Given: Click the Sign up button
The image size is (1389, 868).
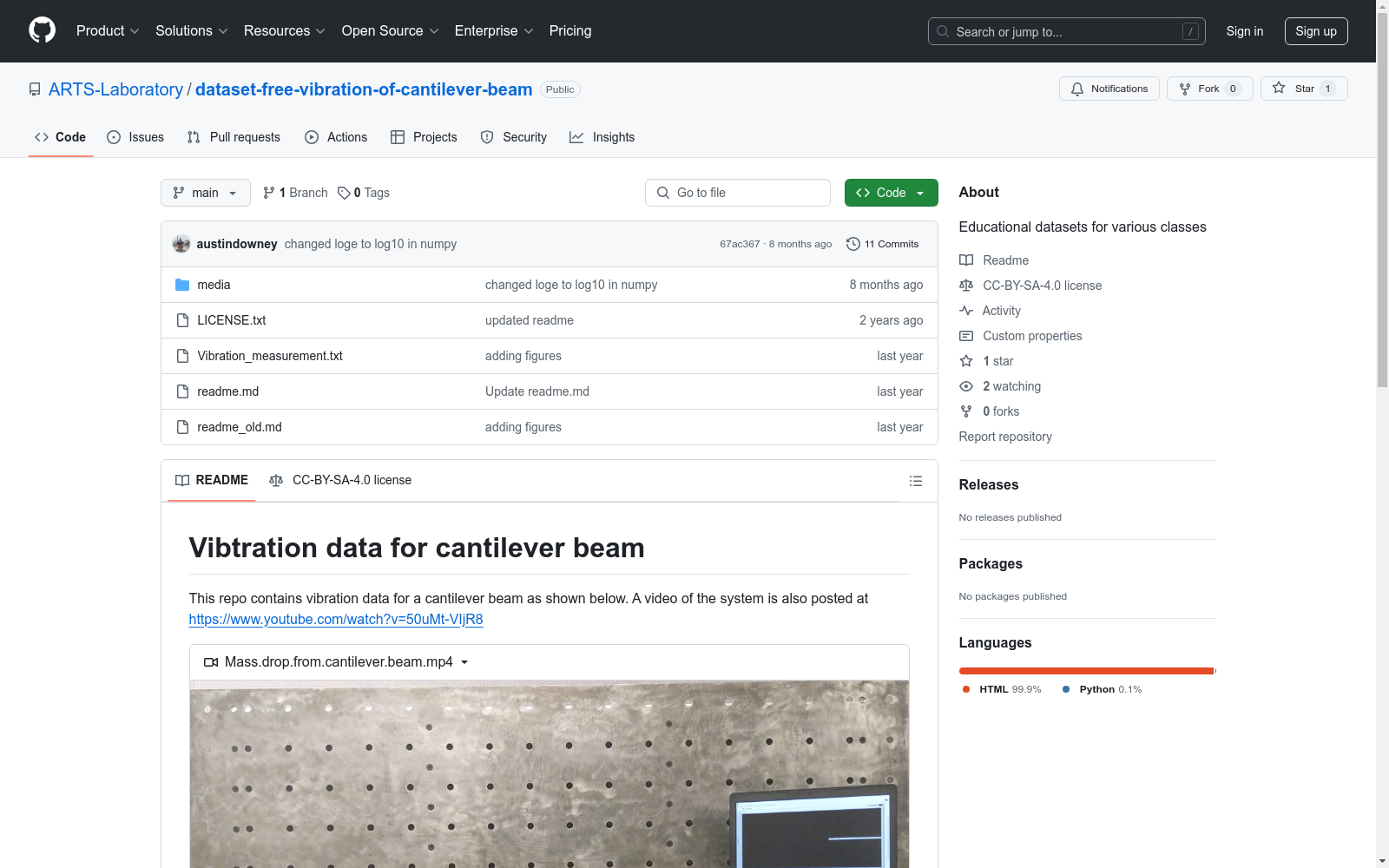Looking at the screenshot, I should point(1316,31).
